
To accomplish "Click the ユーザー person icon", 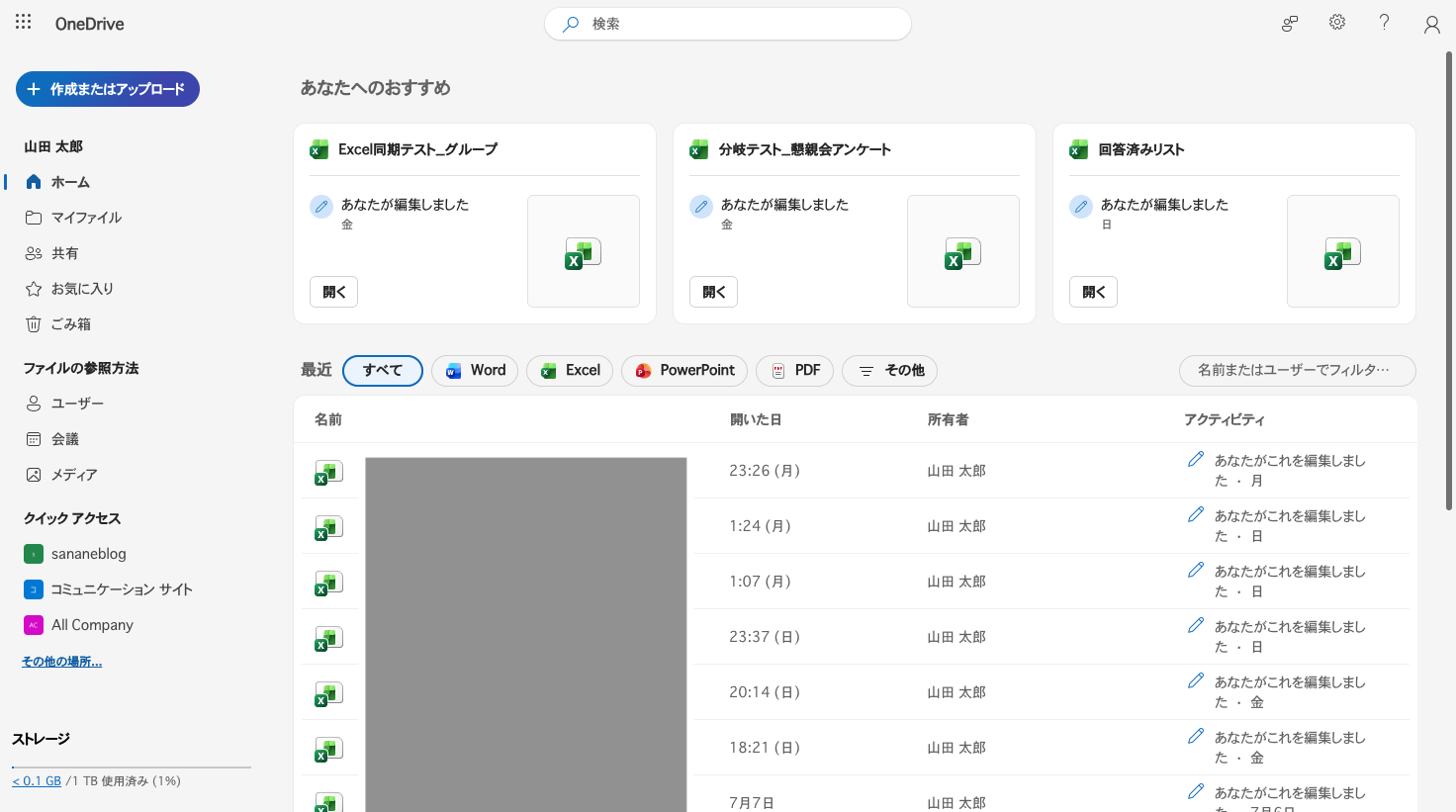I will coord(34,404).
